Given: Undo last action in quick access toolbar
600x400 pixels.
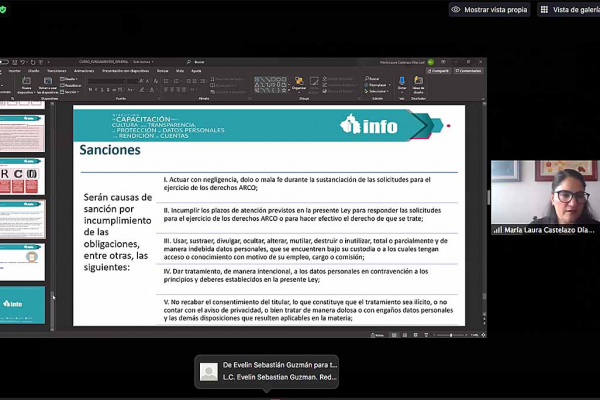Looking at the screenshot, I should (23, 62).
